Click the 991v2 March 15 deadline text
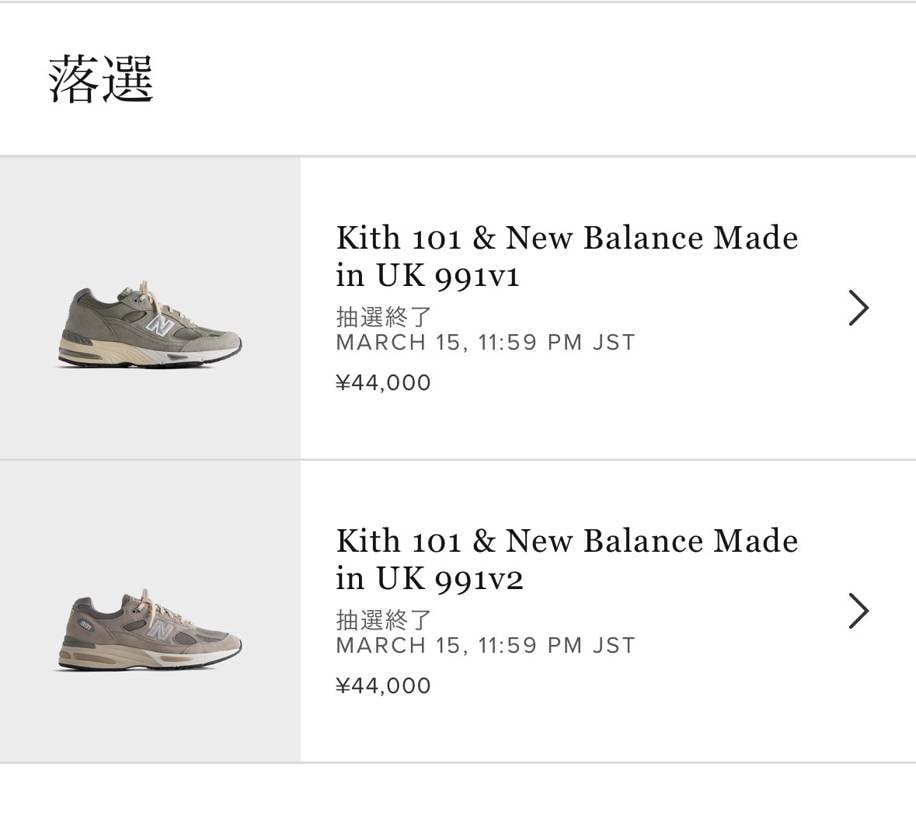 485,646
